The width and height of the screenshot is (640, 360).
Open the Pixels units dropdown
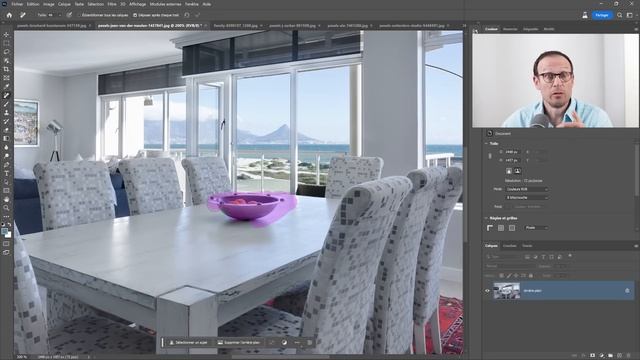536,228
